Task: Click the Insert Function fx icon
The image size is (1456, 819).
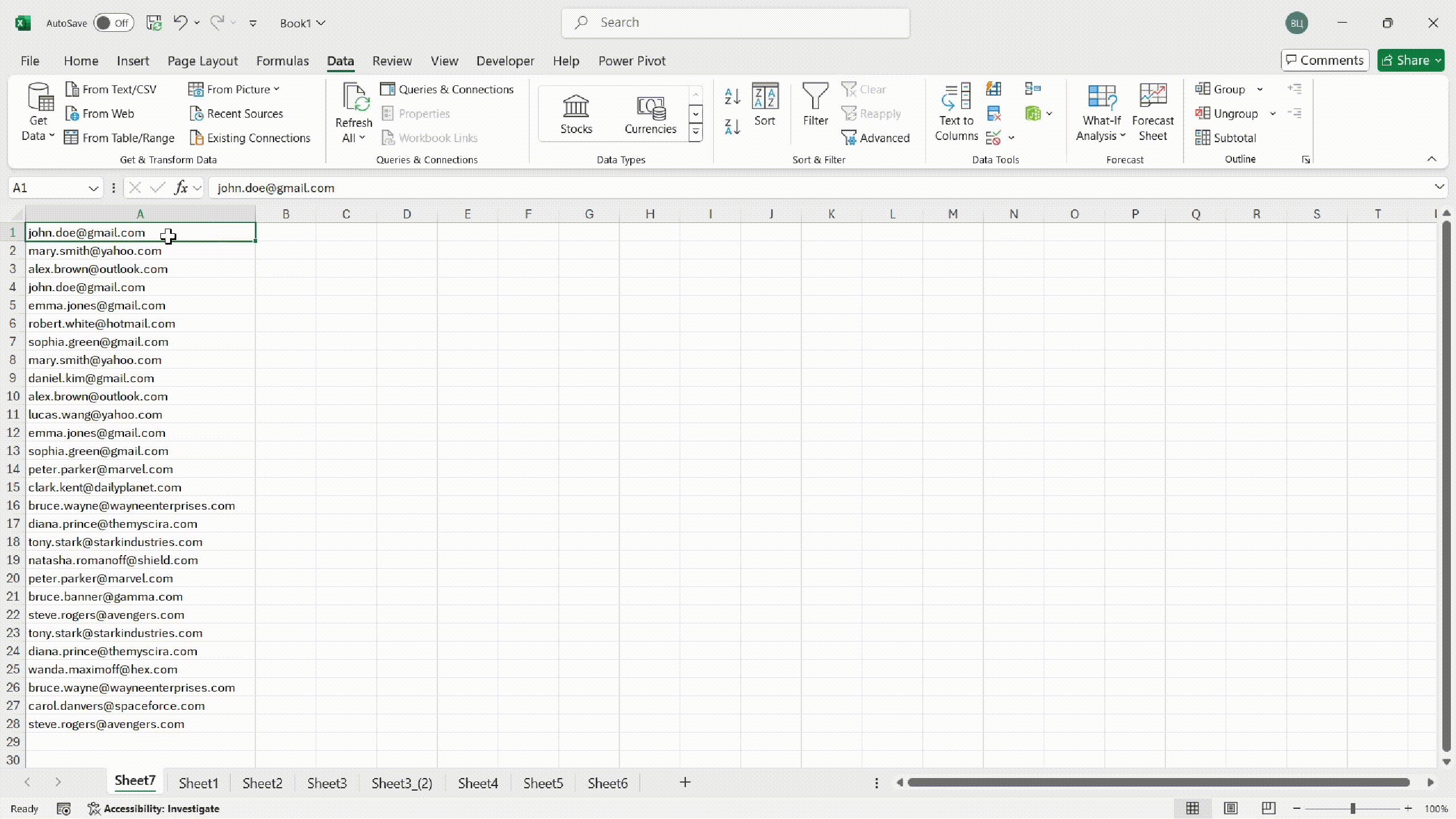Action: click(x=181, y=188)
